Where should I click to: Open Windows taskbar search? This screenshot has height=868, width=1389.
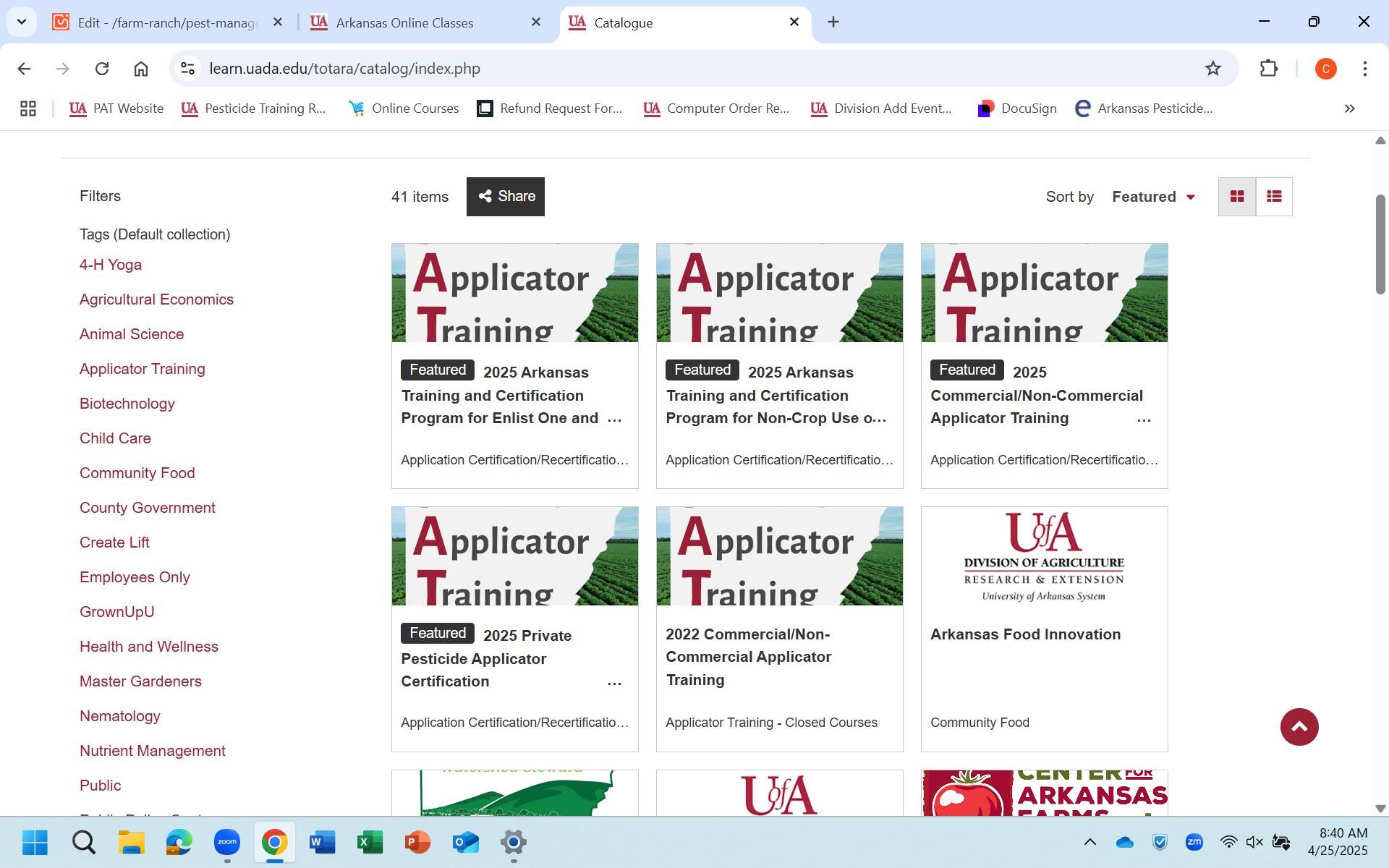pos(83,843)
